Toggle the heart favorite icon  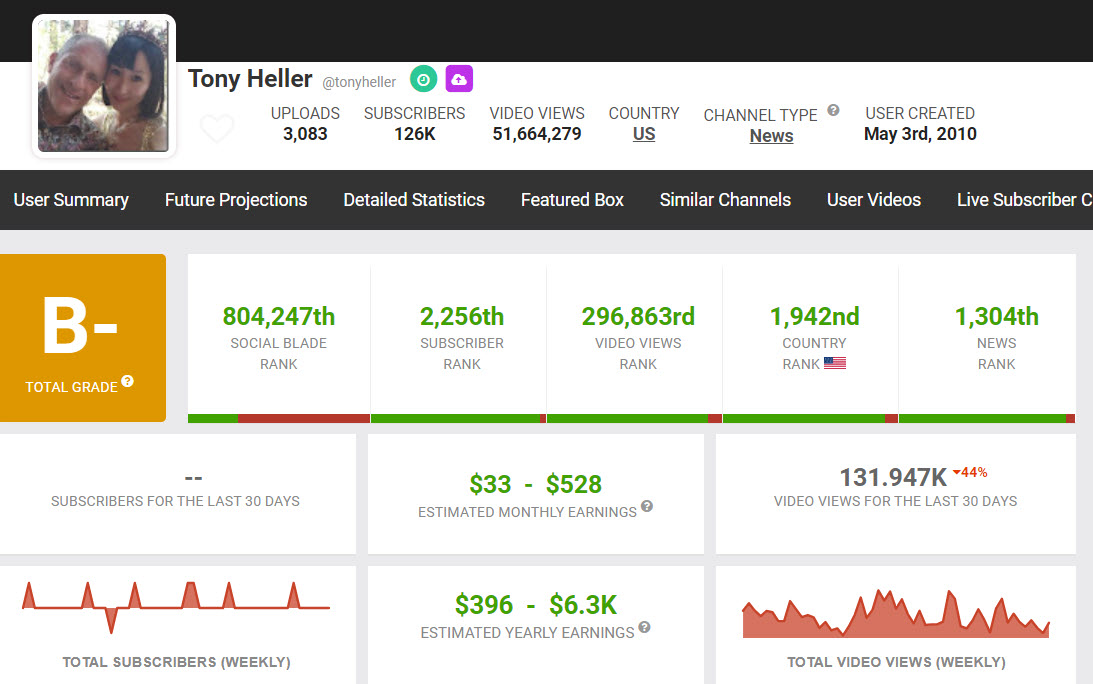[x=217, y=129]
